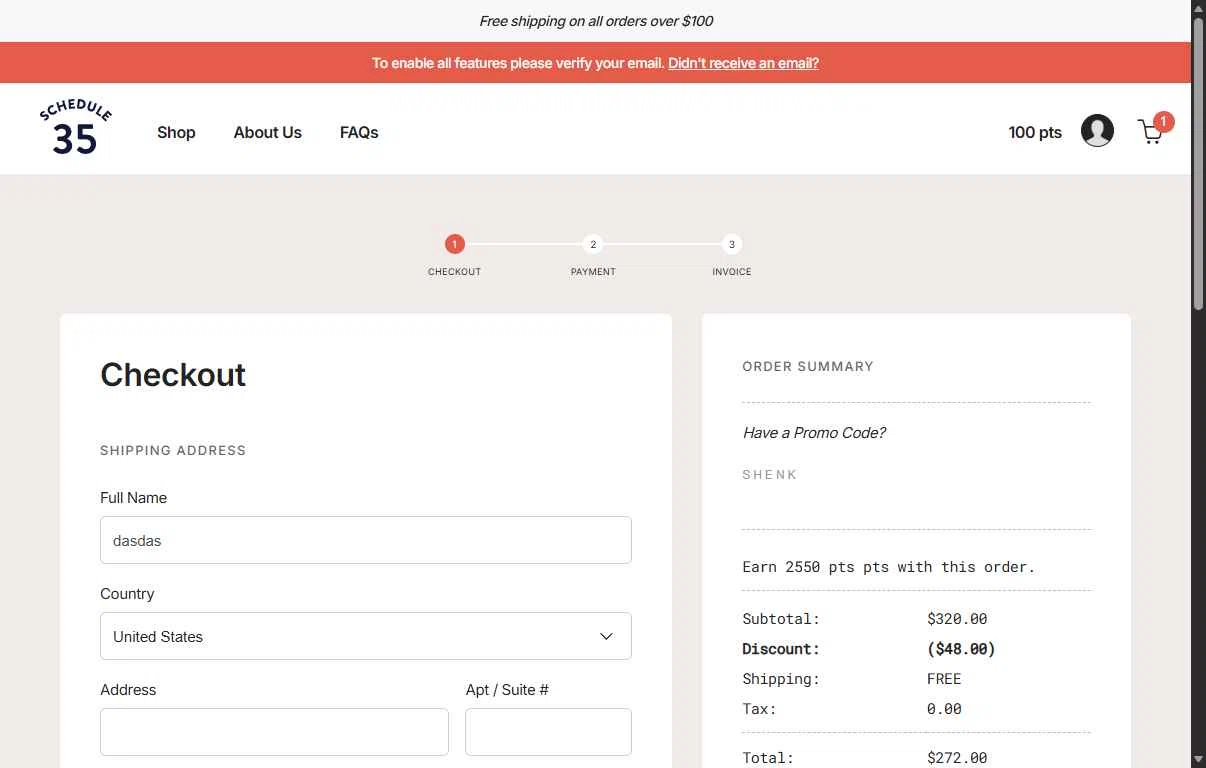The image size is (1206, 768).
Task: Click the 'Have a Promo Code?' text
Action: pyautogui.click(x=814, y=432)
